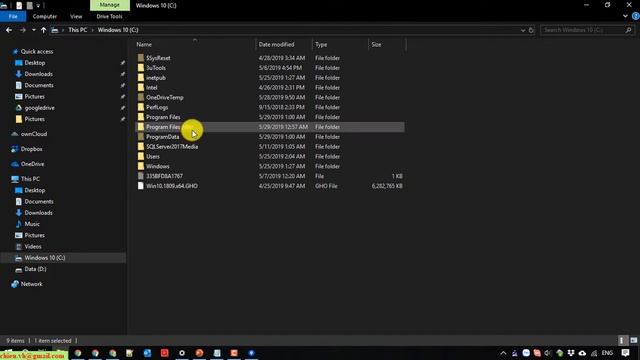
Task: Open Dropbox in navigation pane
Action: (x=31, y=149)
